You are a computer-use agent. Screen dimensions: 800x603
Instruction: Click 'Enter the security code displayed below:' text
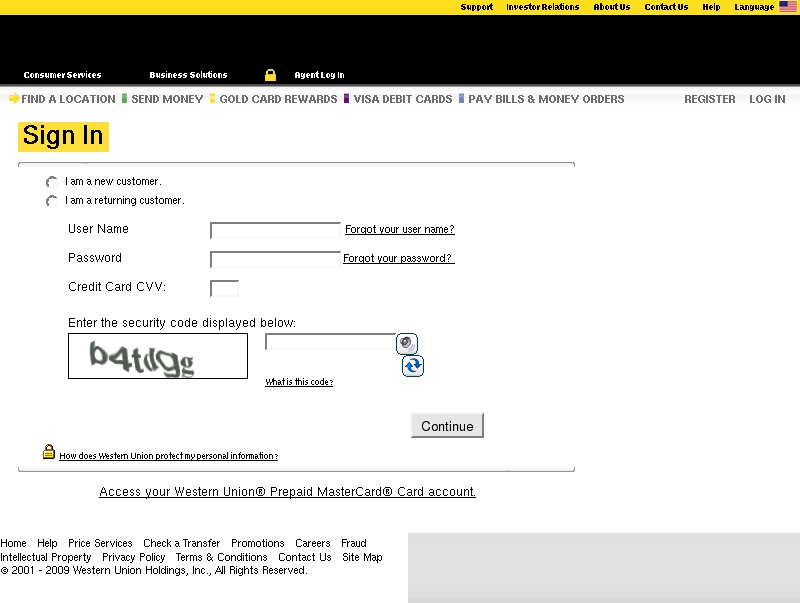182,322
